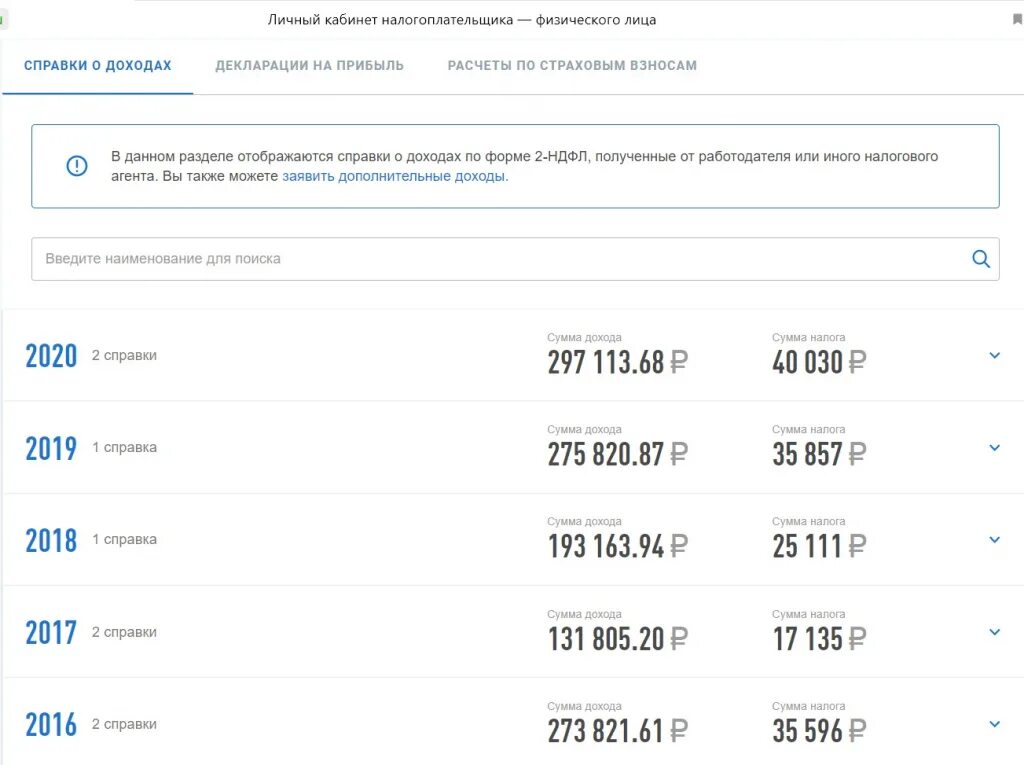Click '2 справки' label in 2016 row
1024x765 pixels.
point(124,724)
